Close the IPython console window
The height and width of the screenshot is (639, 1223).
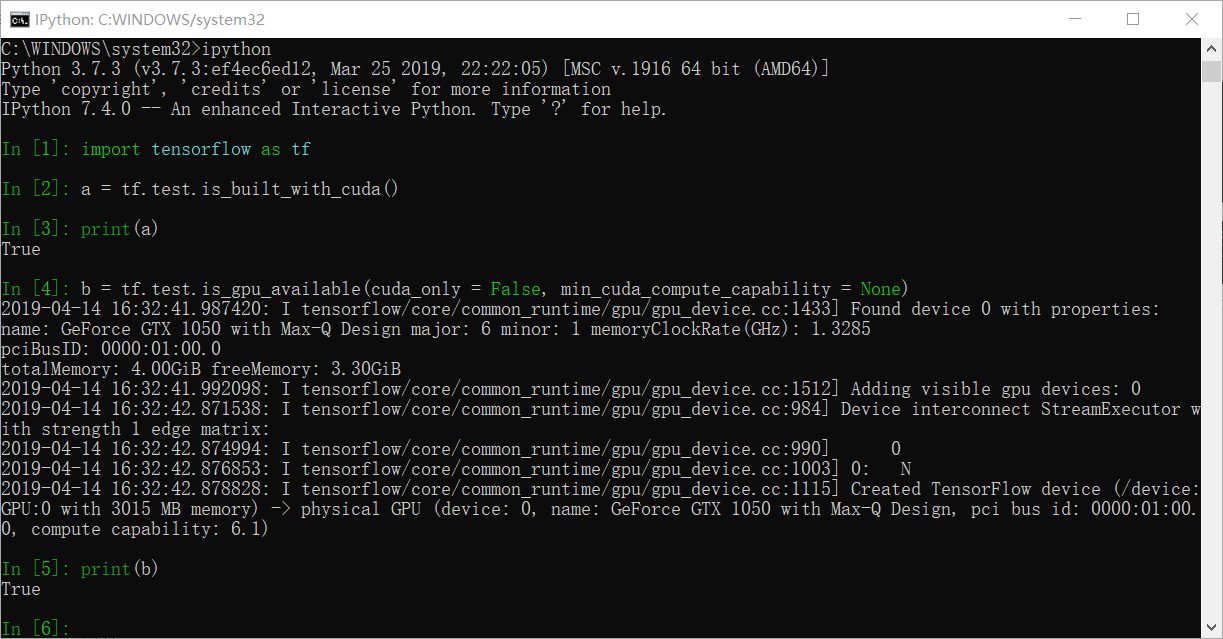pos(1192,19)
